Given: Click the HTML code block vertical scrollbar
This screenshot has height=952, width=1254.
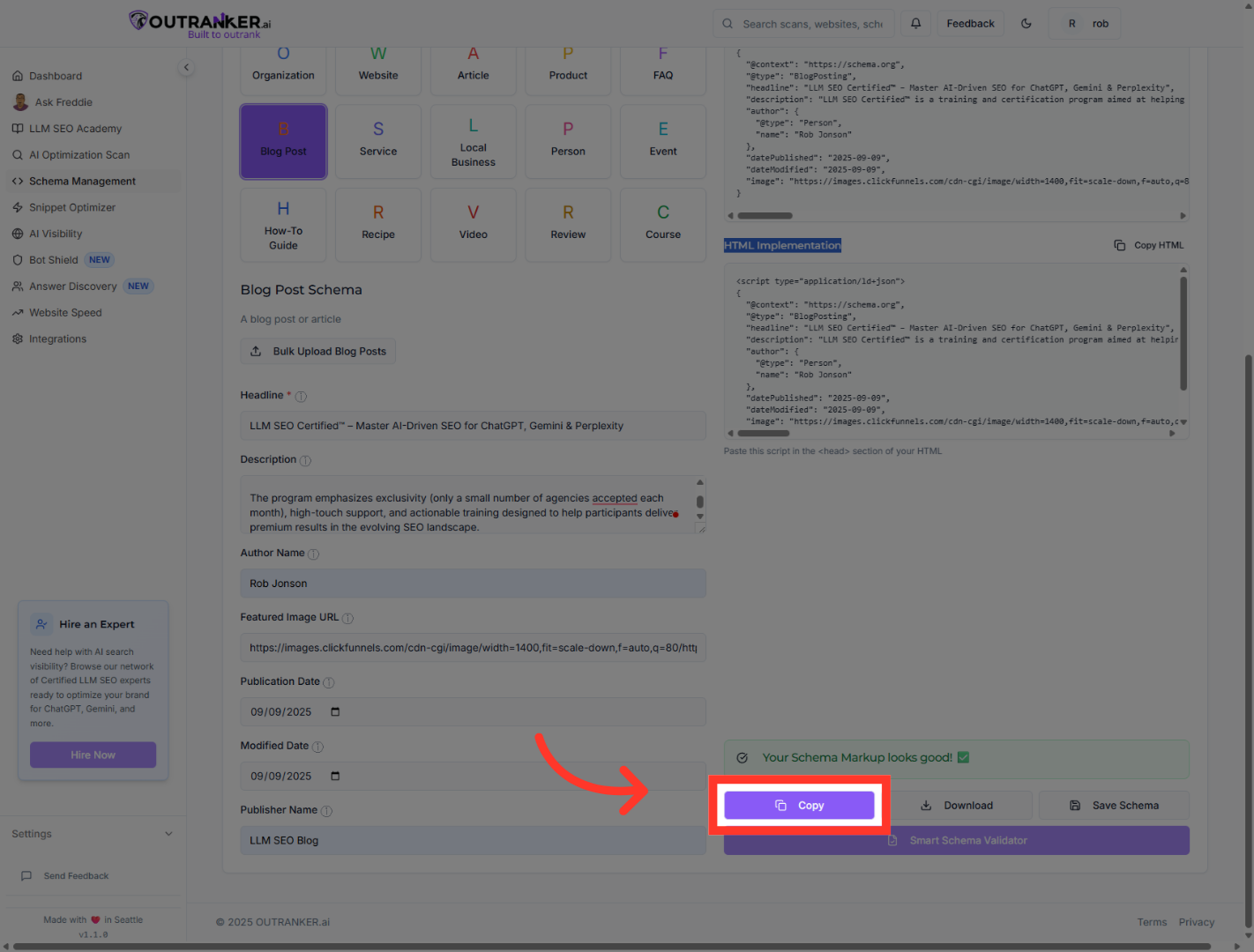Looking at the screenshot, I should tap(1183, 333).
